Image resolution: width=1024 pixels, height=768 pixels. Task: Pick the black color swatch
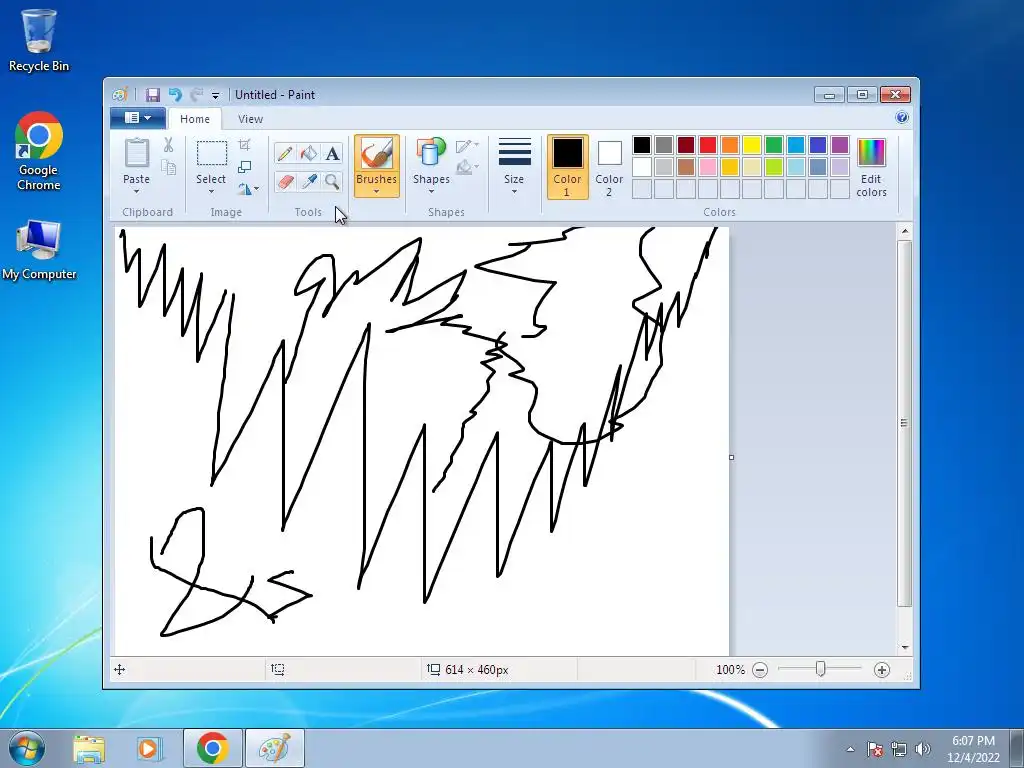(x=642, y=145)
